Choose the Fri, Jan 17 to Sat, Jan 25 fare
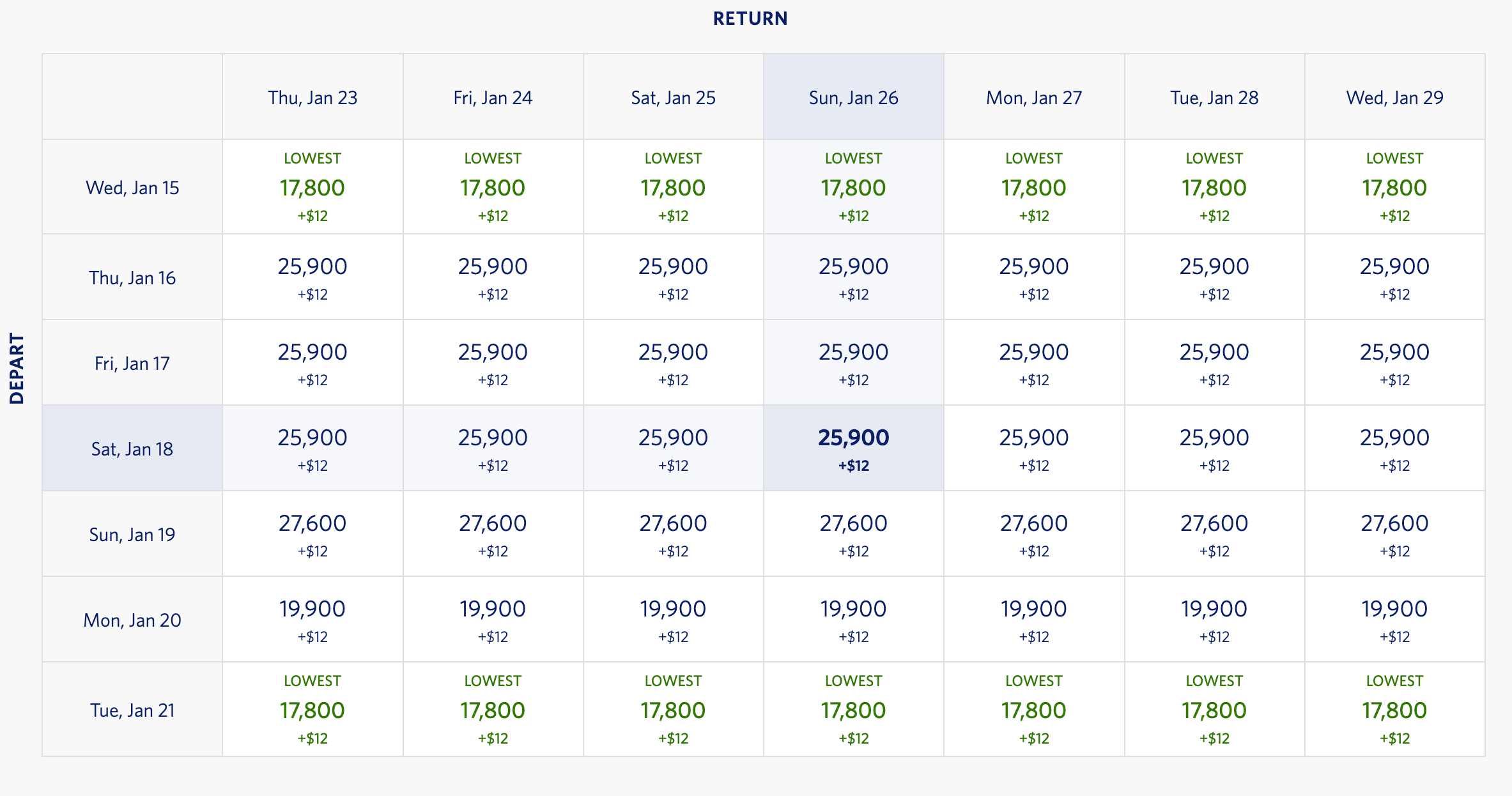The image size is (1512, 796). pyautogui.click(x=673, y=362)
